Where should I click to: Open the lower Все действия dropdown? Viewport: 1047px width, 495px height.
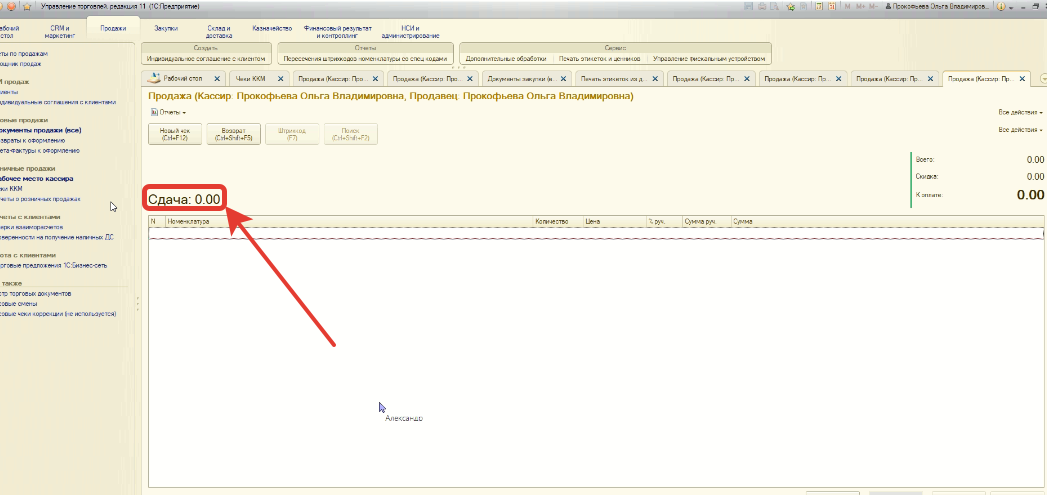click(x=1020, y=130)
